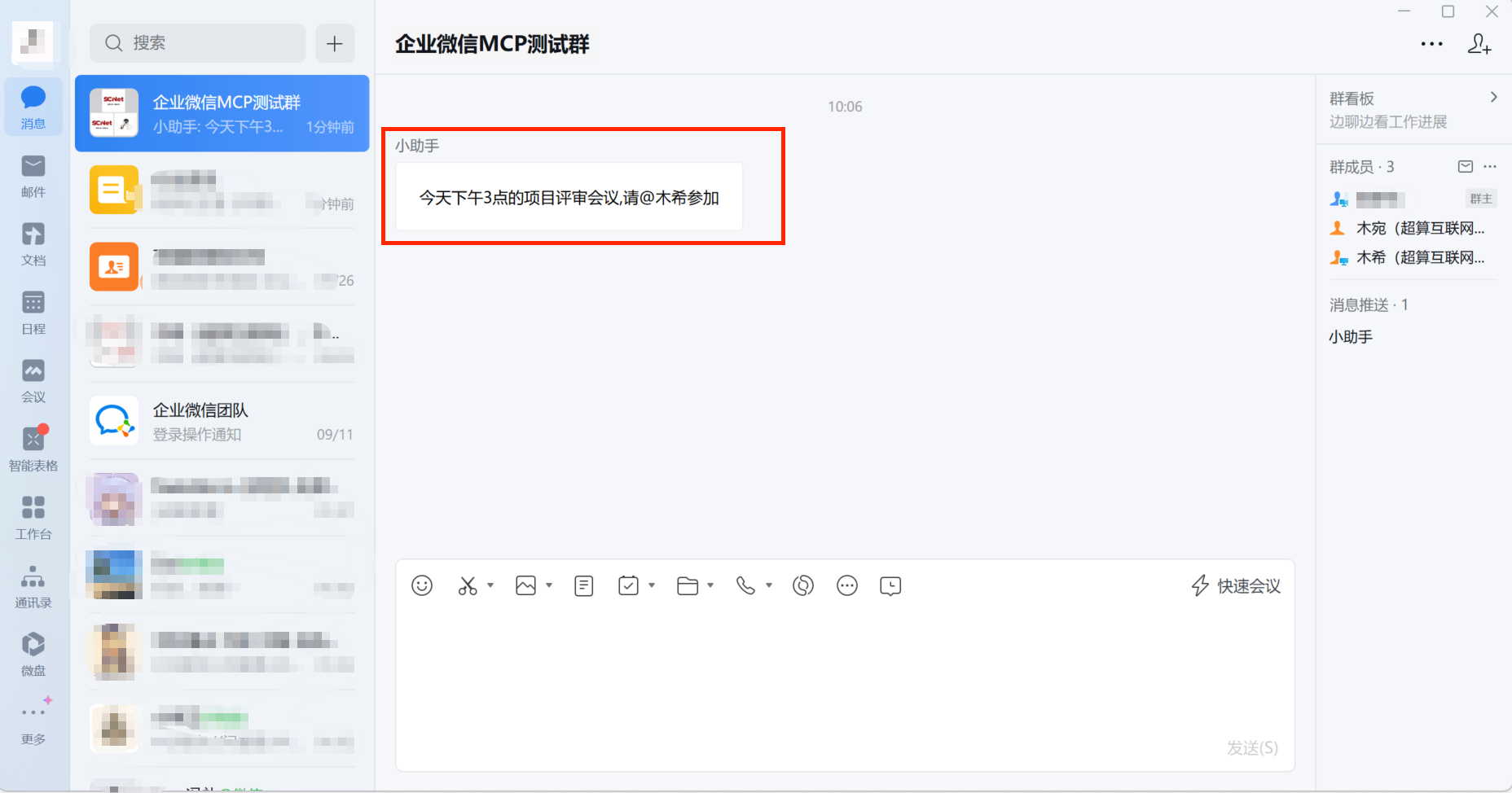Go to the 通讯录 contacts tab
This screenshot has height=793, width=1512.
[33, 587]
